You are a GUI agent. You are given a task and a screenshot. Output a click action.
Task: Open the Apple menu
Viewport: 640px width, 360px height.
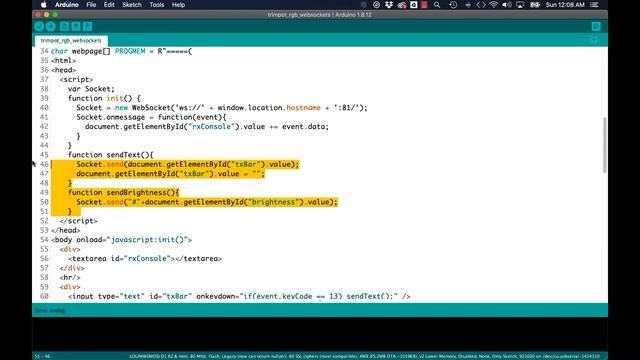44,5
